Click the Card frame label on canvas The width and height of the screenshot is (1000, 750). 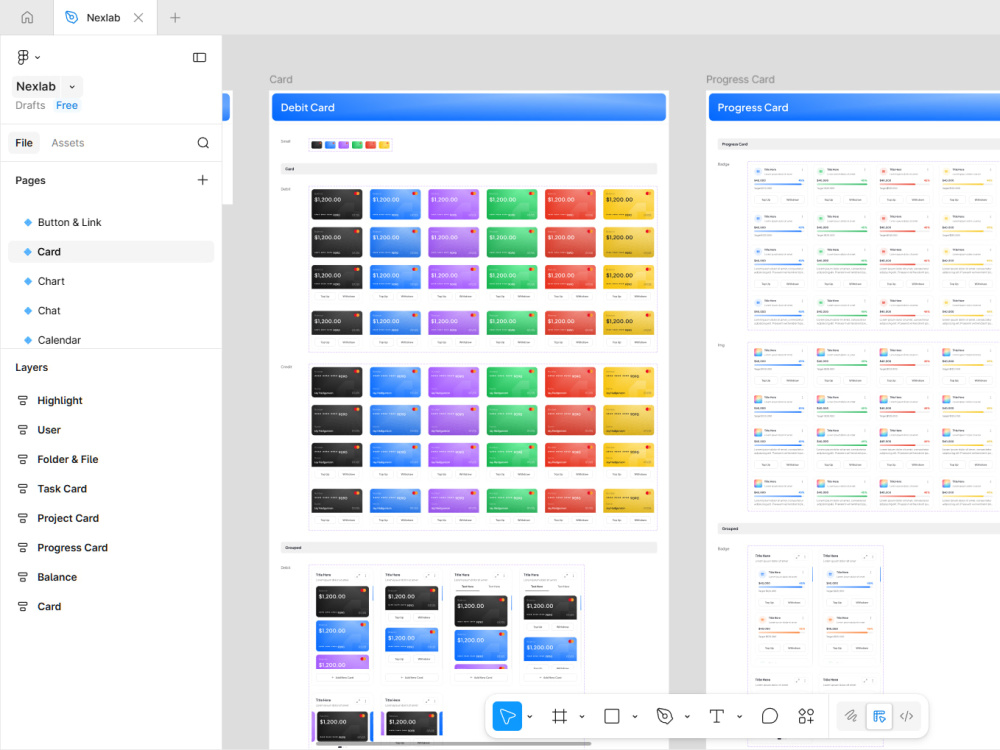point(281,80)
